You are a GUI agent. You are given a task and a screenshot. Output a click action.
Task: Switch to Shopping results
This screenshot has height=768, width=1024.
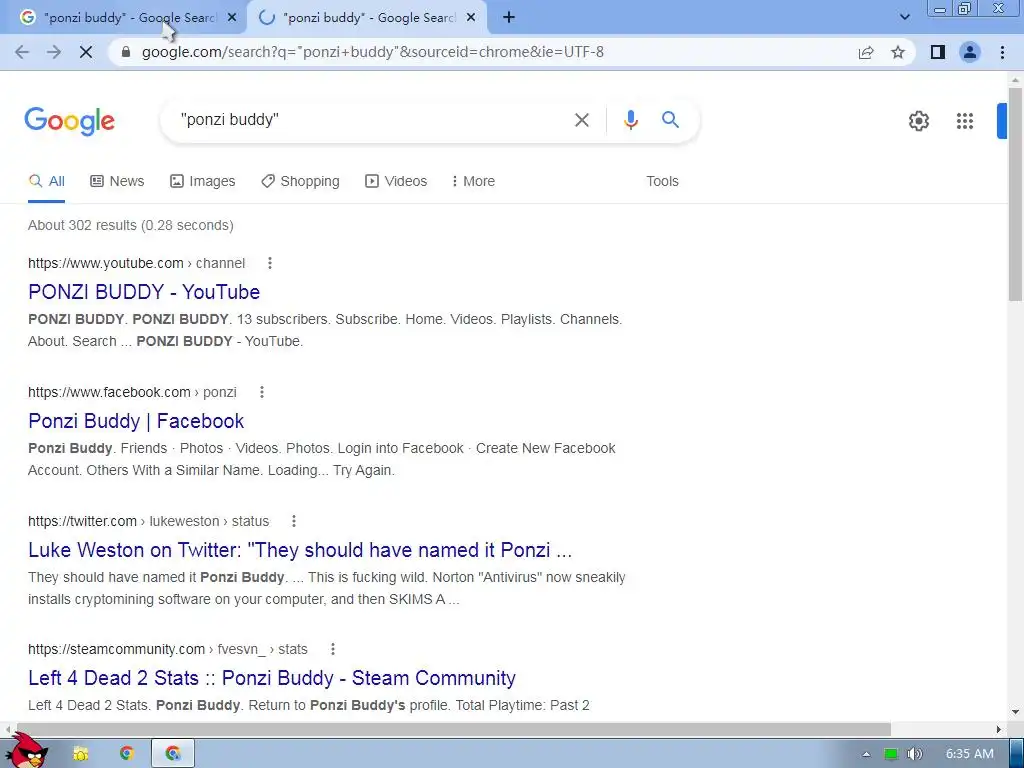click(300, 182)
